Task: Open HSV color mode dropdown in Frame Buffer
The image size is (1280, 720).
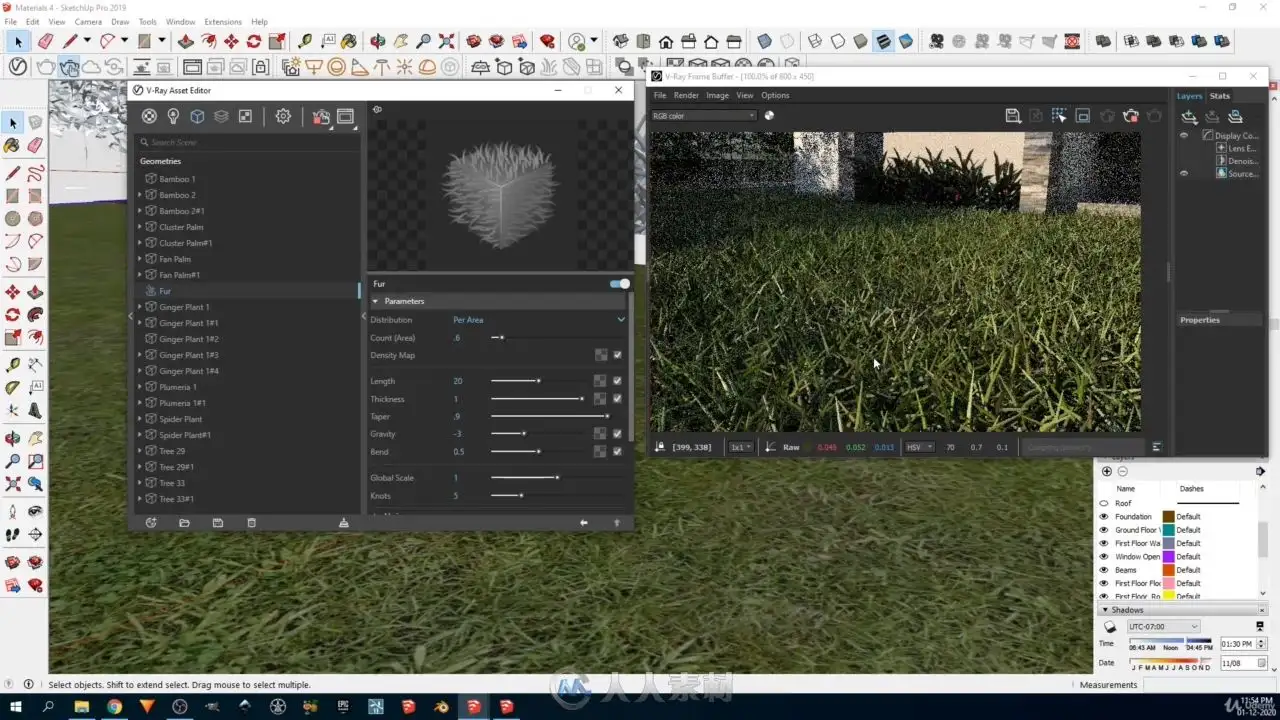Action: click(x=919, y=447)
